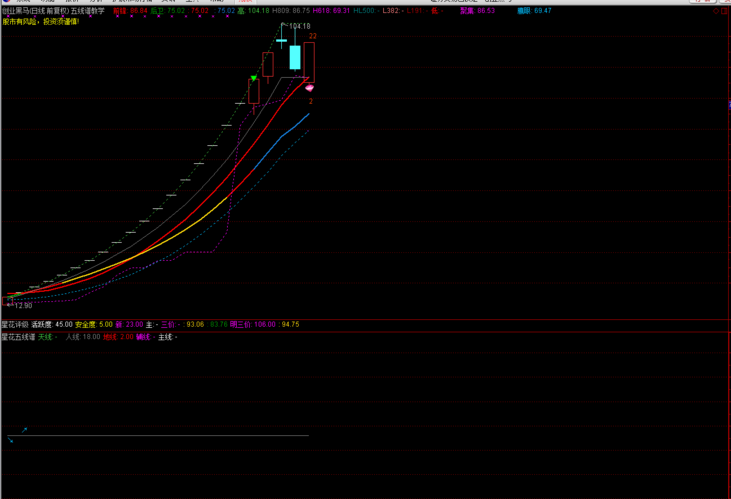Click the yellow risk warning text 股市有风险
731x499 pixels.
tap(21, 21)
